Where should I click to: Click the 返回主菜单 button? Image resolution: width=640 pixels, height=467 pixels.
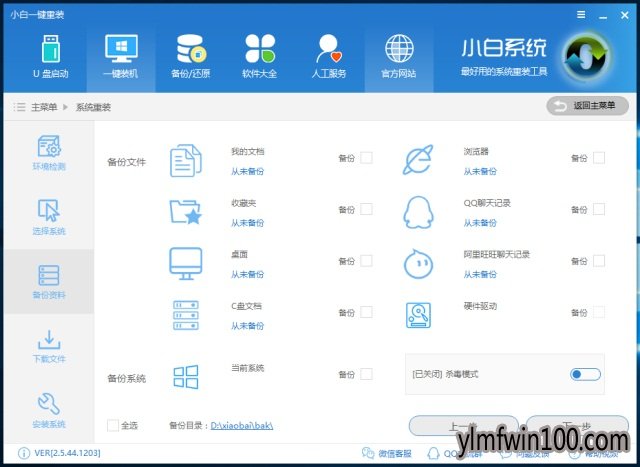tap(587, 106)
